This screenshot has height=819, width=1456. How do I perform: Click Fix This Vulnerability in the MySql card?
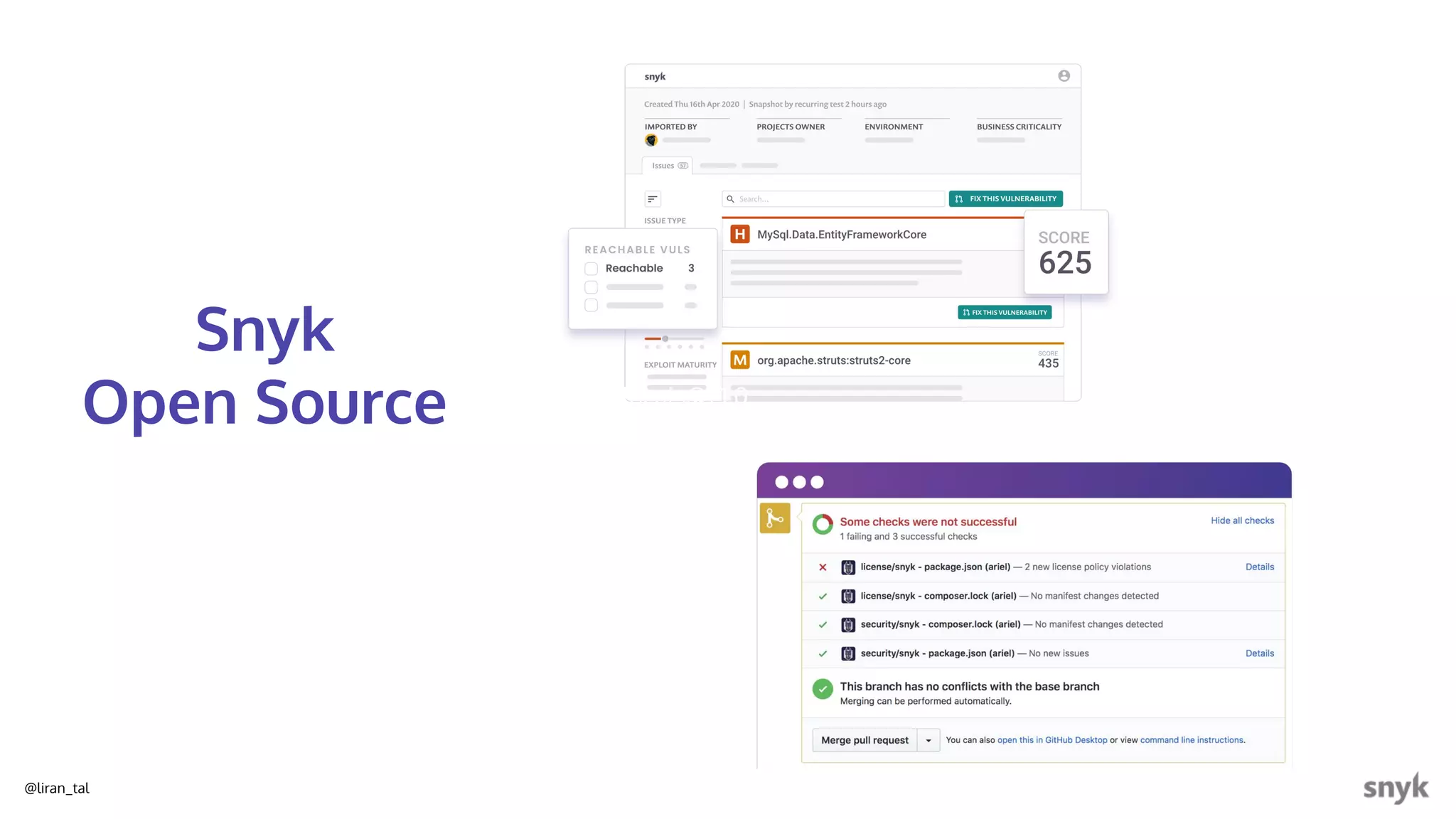pyautogui.click(x=1005, y=313)
